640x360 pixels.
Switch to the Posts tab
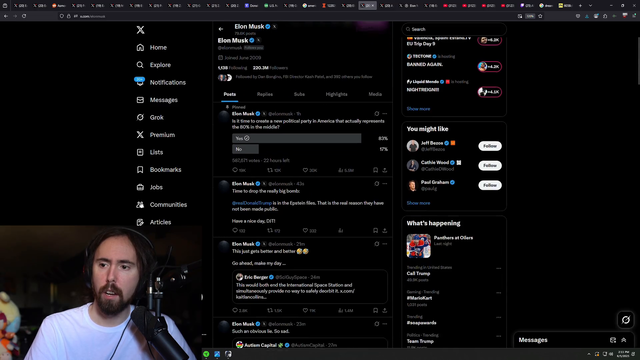tap(229, 94)
